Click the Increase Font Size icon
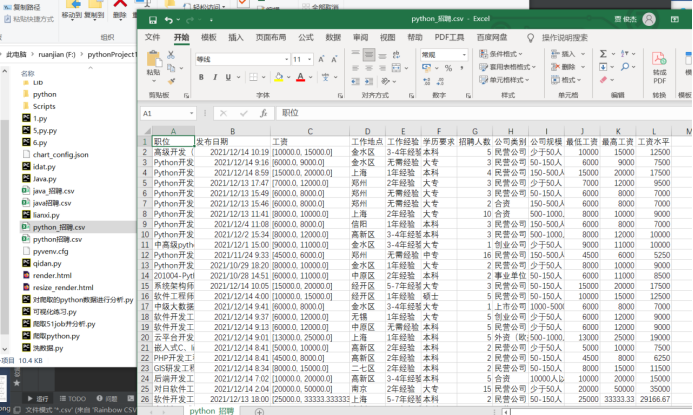 (321, 59)
